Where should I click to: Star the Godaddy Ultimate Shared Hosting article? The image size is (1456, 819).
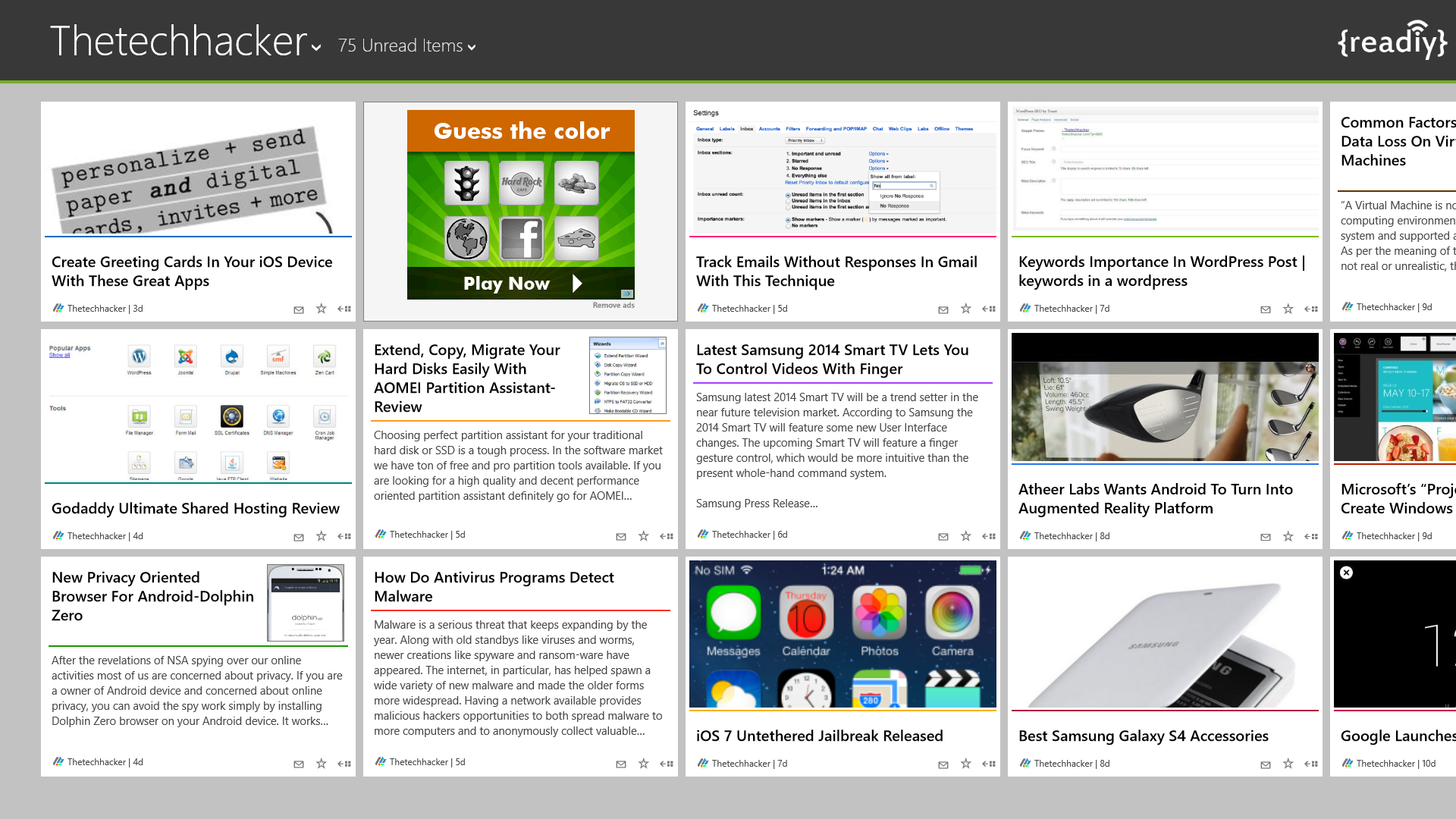322,536
